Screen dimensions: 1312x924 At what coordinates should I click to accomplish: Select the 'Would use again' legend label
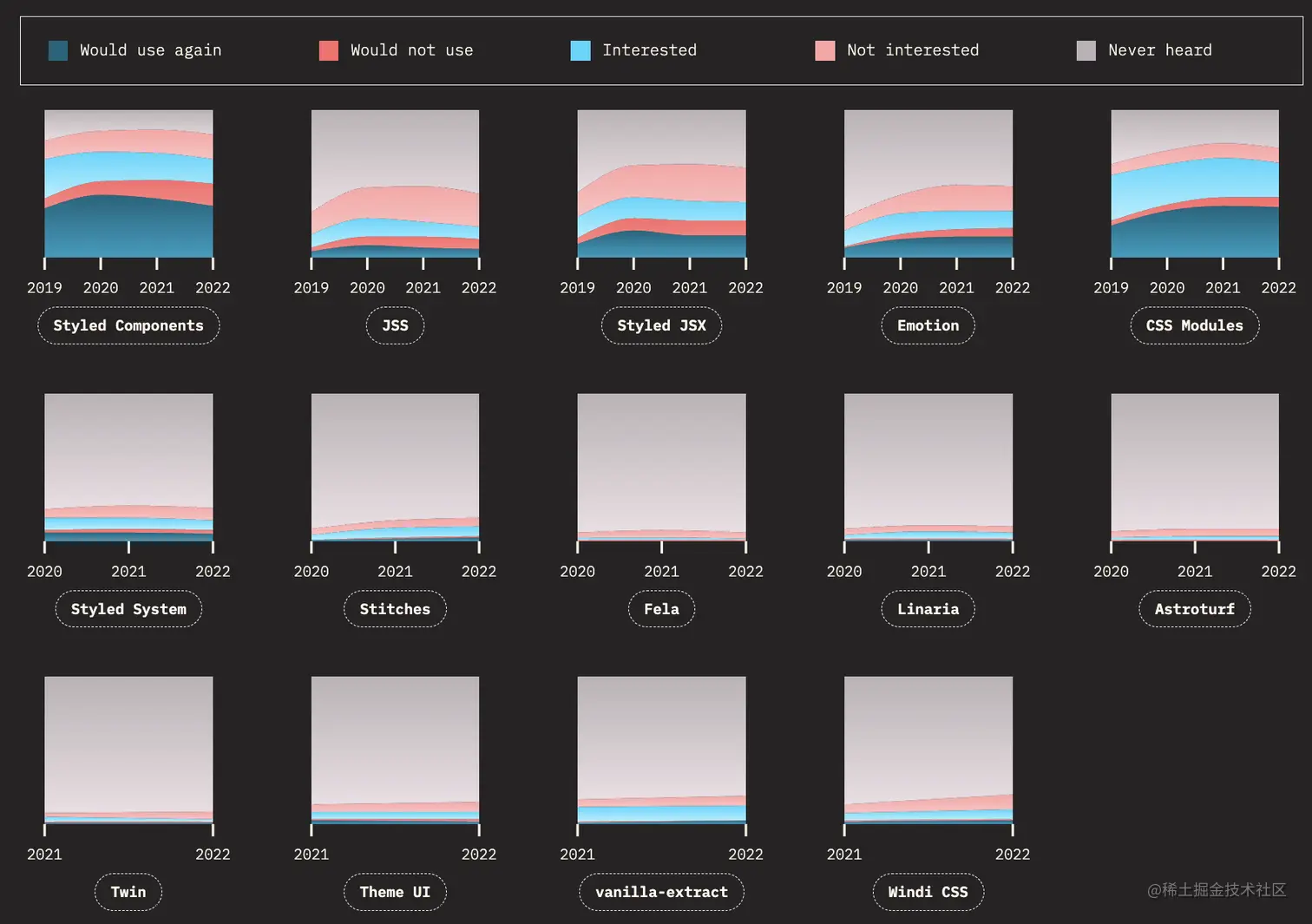[x=150, y=50]
